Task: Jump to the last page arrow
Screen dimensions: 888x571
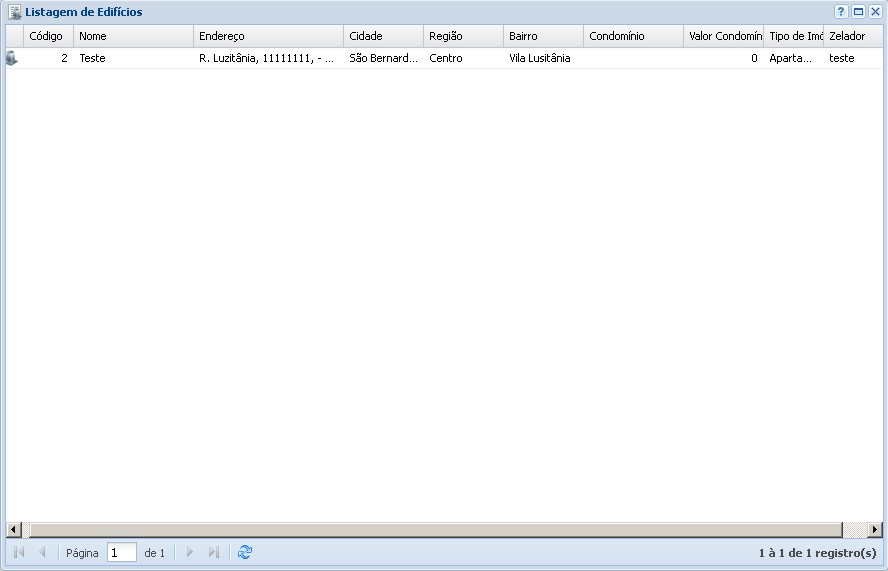Action: (x=213, y=552)
